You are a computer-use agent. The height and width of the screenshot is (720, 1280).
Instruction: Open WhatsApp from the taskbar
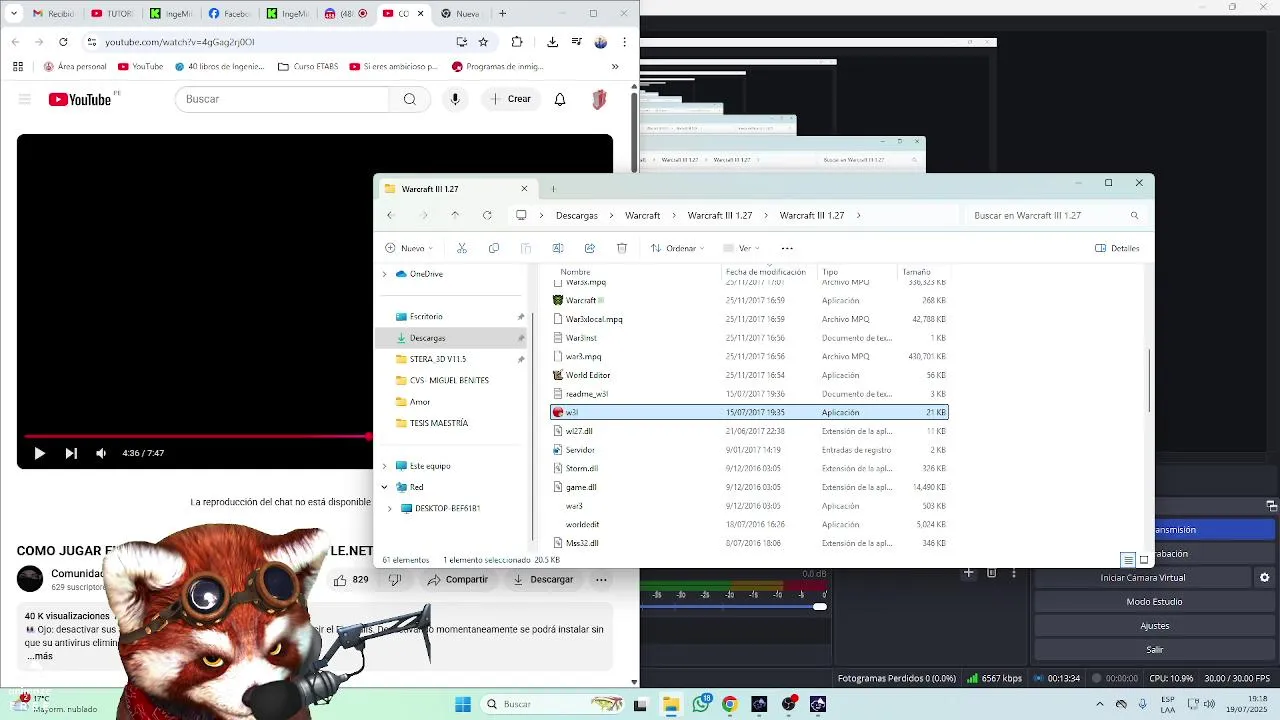701,704
